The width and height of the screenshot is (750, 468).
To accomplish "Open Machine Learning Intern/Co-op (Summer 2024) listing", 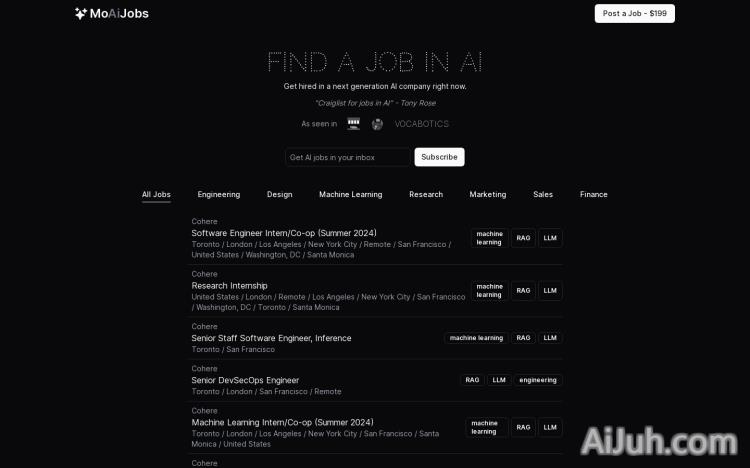I will [x=282, y=423].
